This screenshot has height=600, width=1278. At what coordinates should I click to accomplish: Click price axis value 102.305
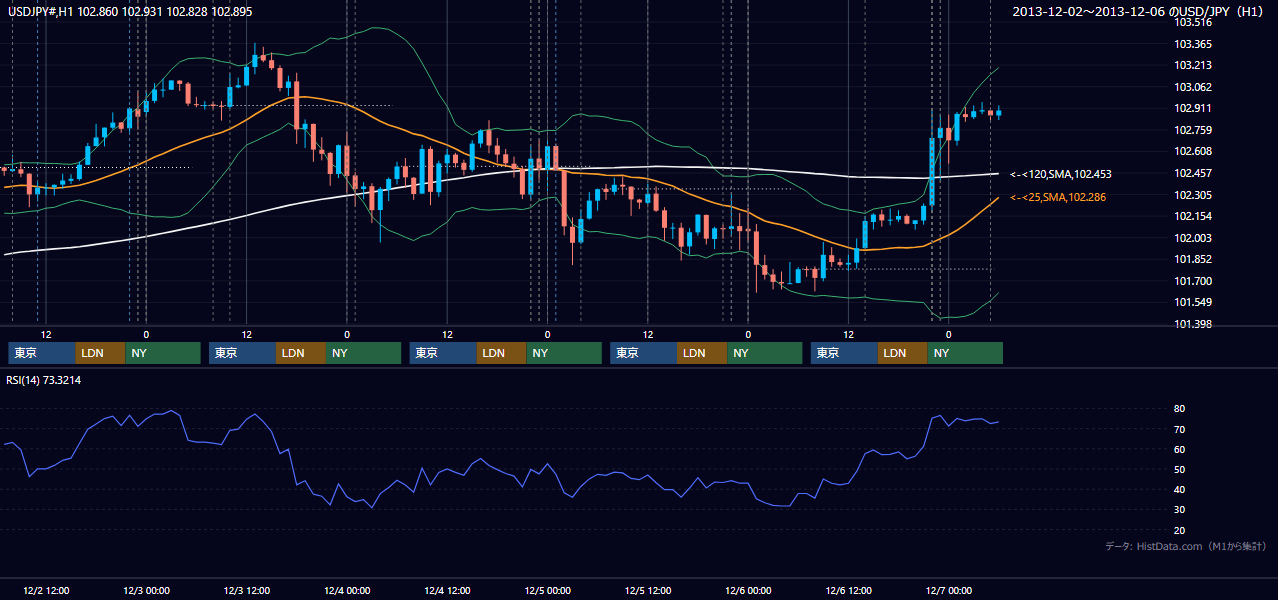1192,195
